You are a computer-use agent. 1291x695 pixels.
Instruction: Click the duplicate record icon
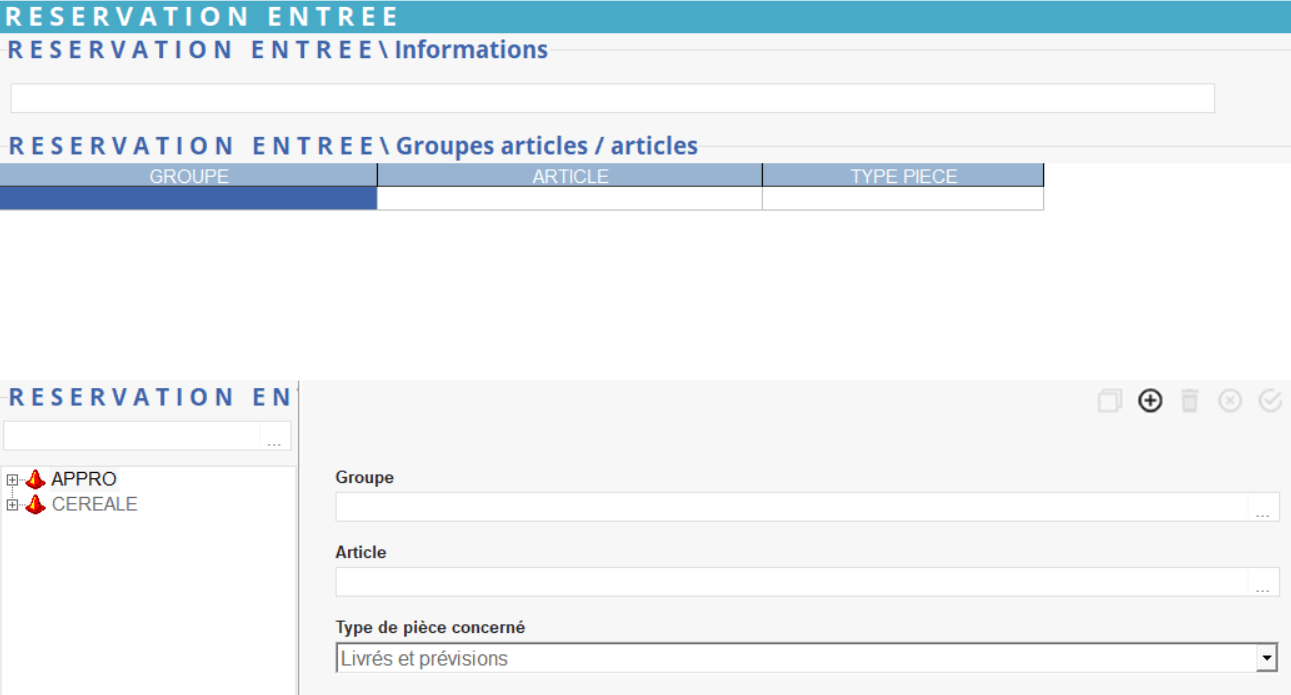click(x=1109, y=401)
